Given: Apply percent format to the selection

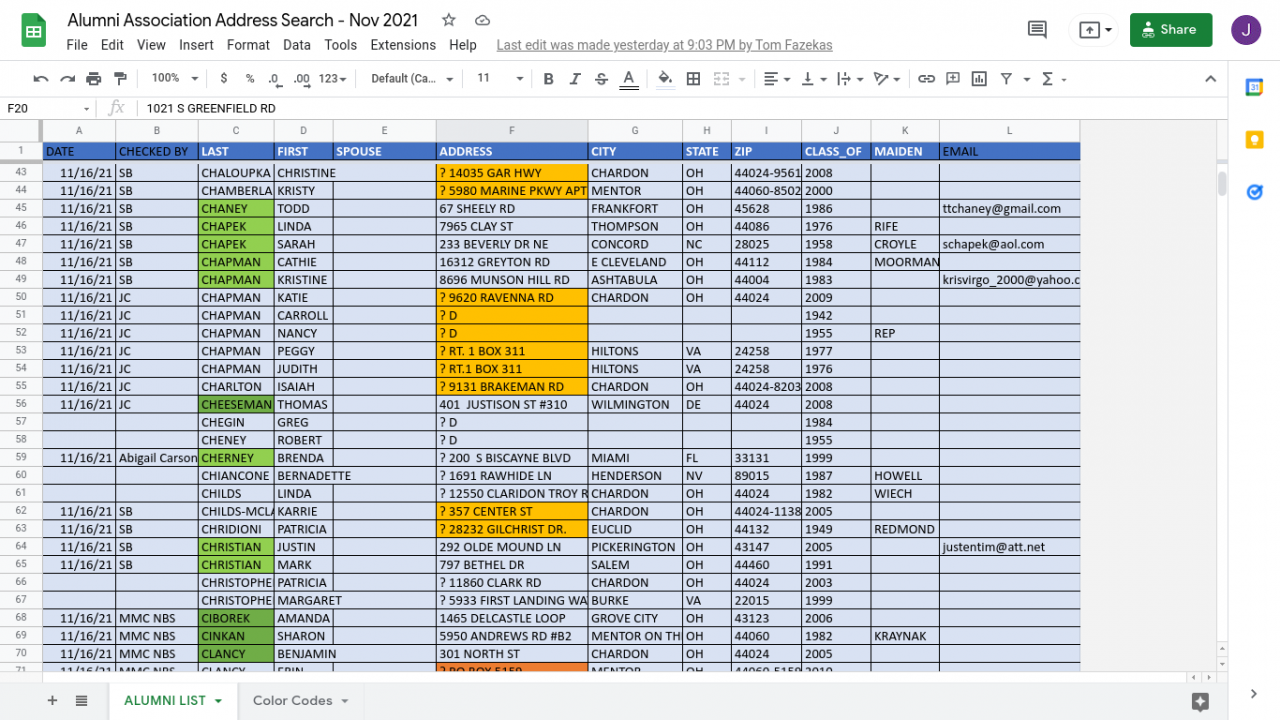Looking at the screenshot, I should [249, 79].
